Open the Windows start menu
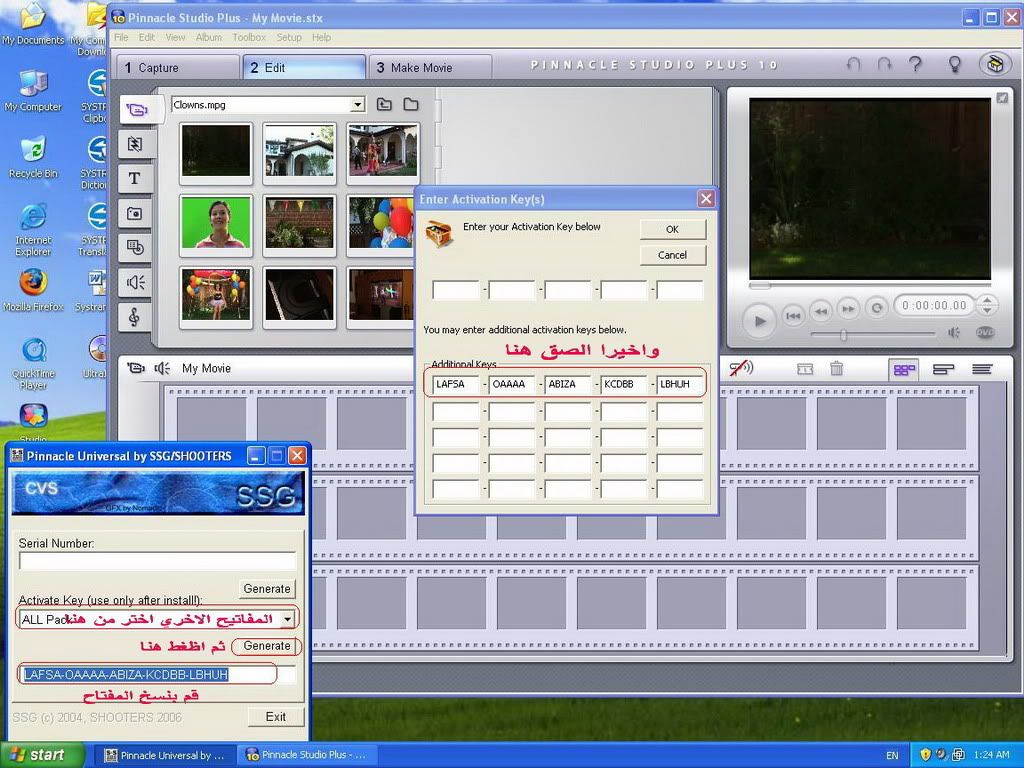This screenshot has width=1024, height=768. point(42,755)
